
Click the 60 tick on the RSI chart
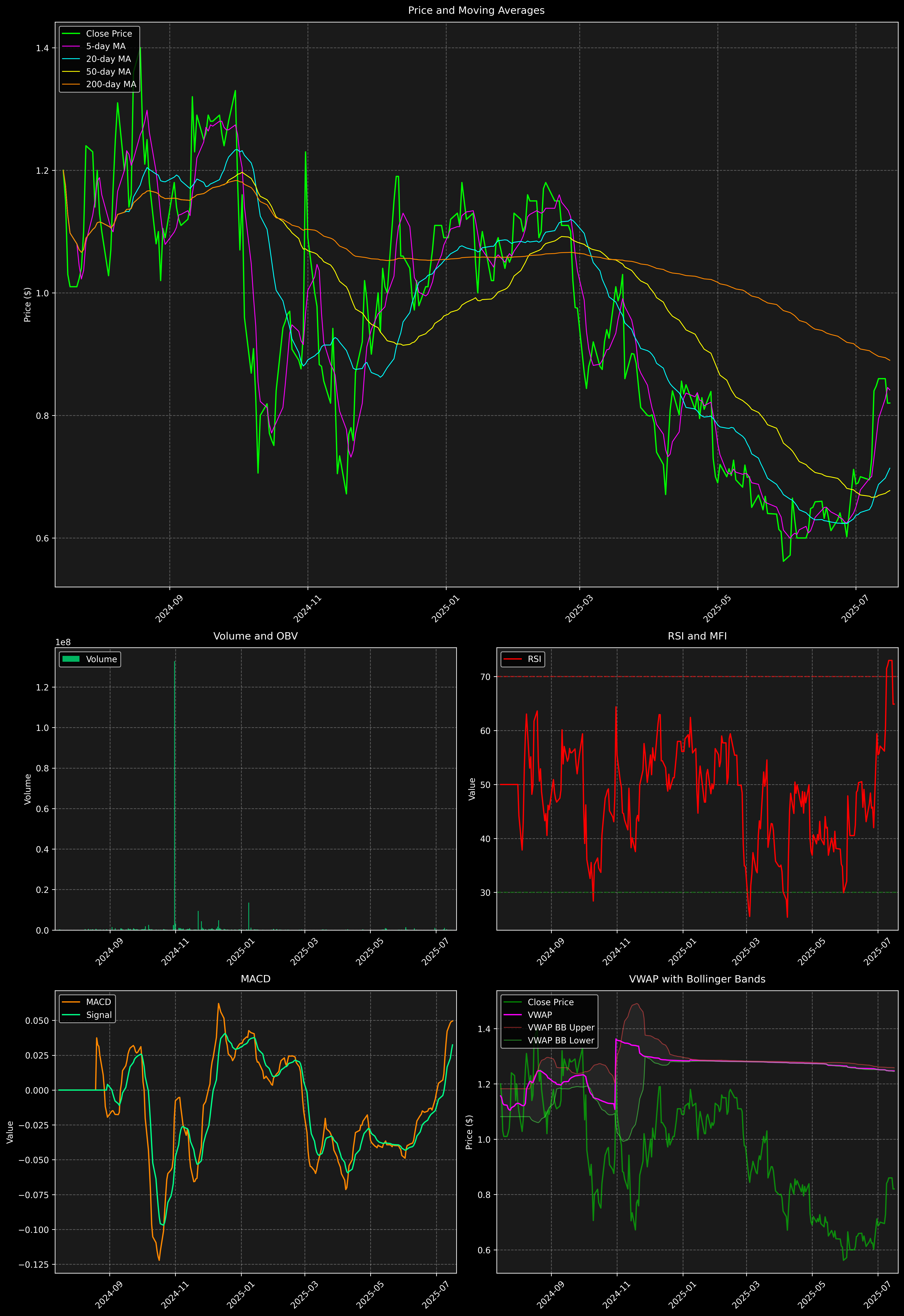tap(485, 731)
